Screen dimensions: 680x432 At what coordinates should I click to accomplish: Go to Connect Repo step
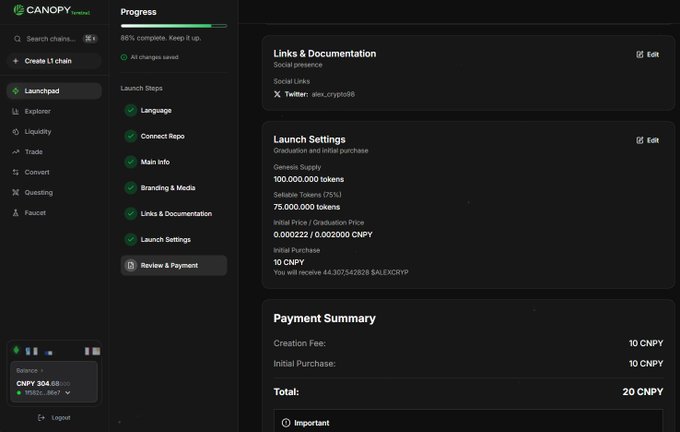(174, 136)
